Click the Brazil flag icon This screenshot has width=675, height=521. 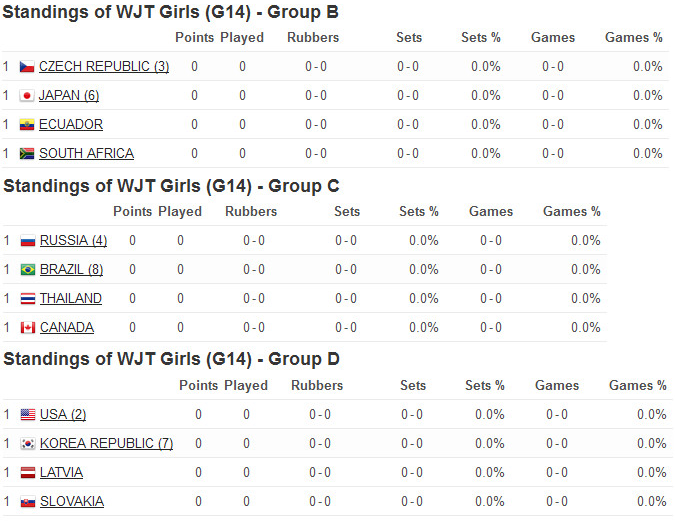[x=28, y=270]
